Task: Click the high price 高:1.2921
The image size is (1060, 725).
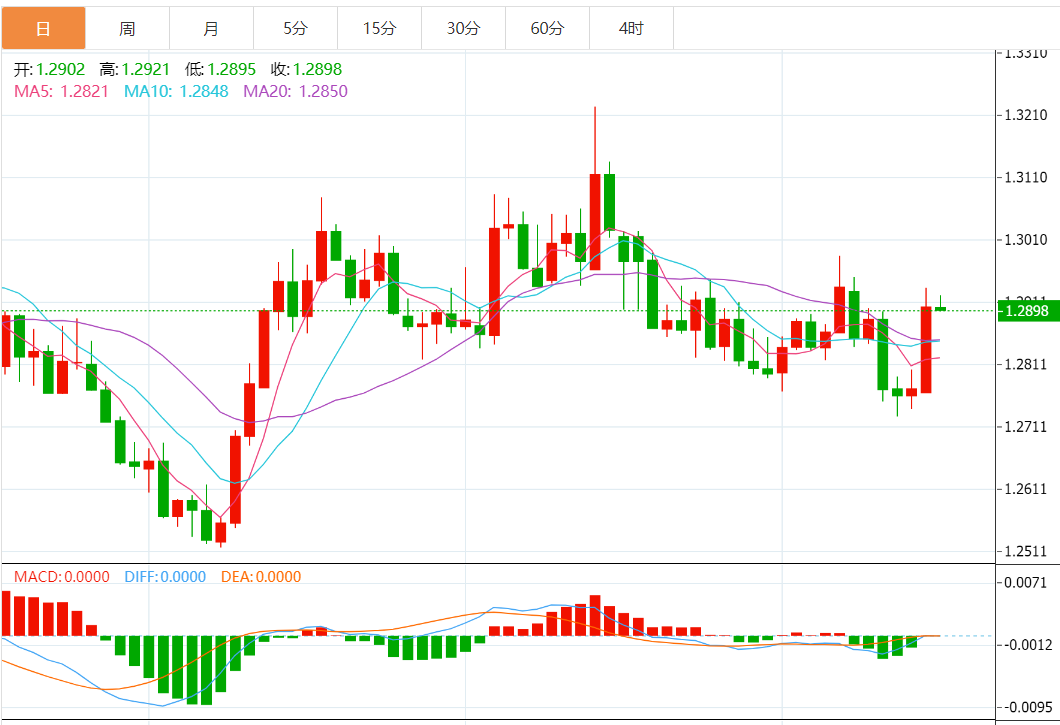Action: 135,69
